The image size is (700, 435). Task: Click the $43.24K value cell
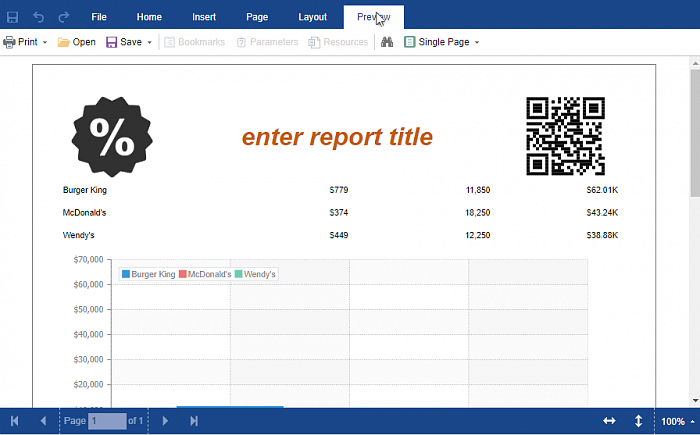(602, 213)
